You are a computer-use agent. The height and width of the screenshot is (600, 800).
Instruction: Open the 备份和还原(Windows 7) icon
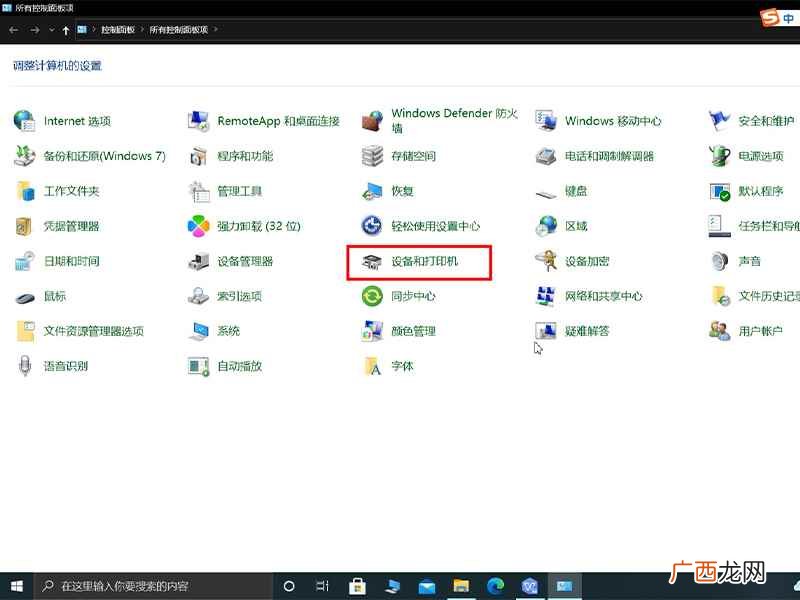(x=24, y=156)
